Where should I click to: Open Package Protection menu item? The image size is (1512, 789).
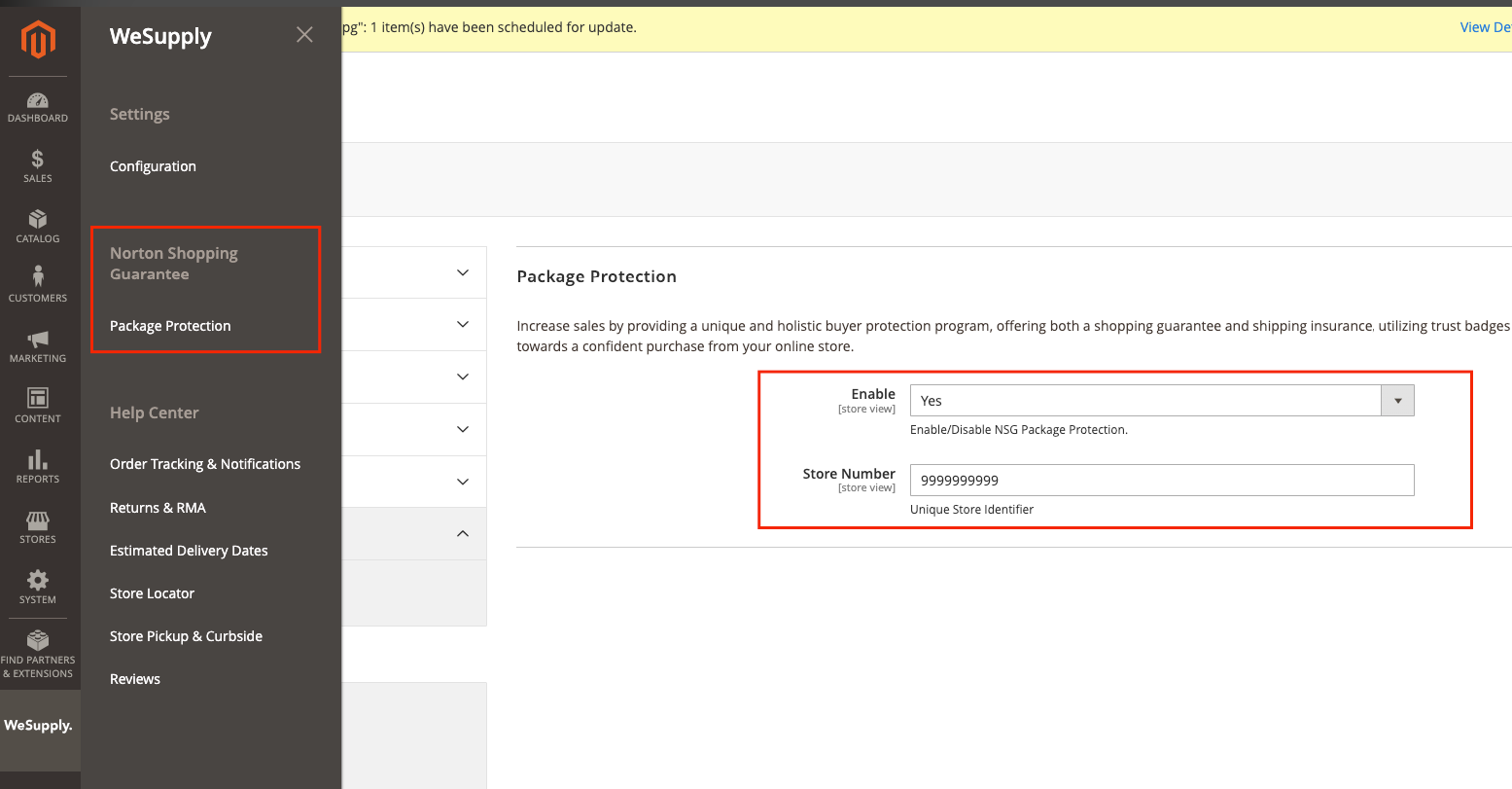(170, 326)
